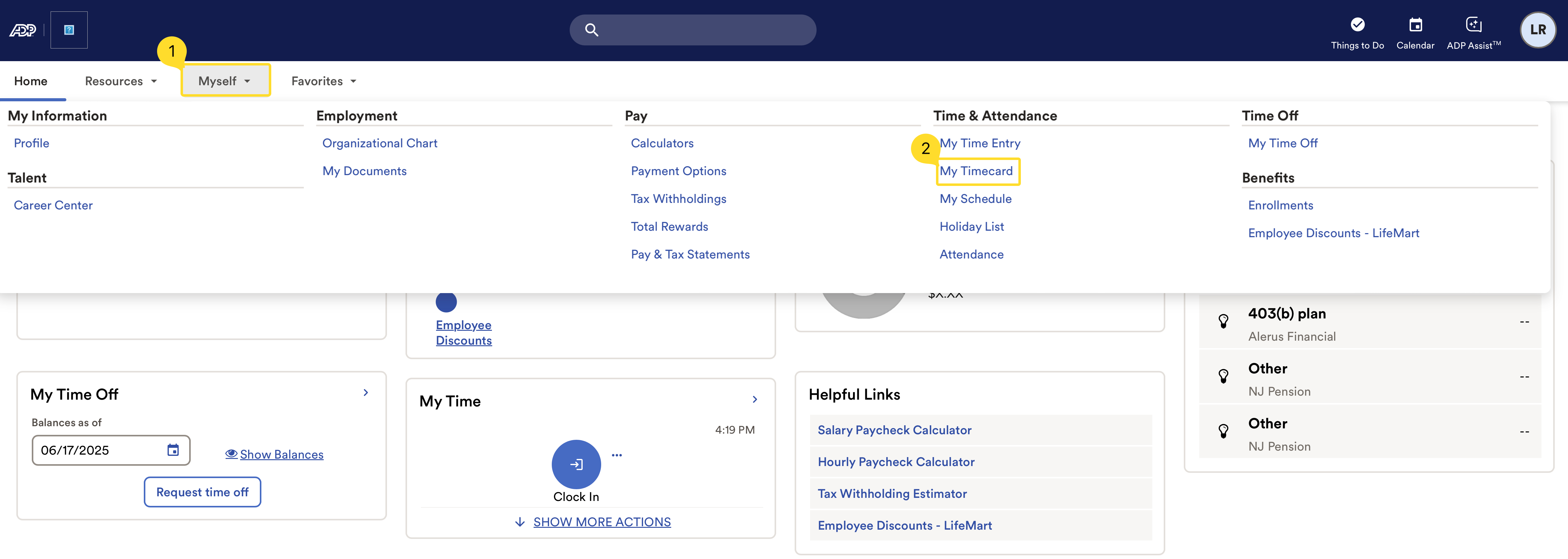Click the ADP logo icon
The image size is (1568, 559).
click(23, 30)
